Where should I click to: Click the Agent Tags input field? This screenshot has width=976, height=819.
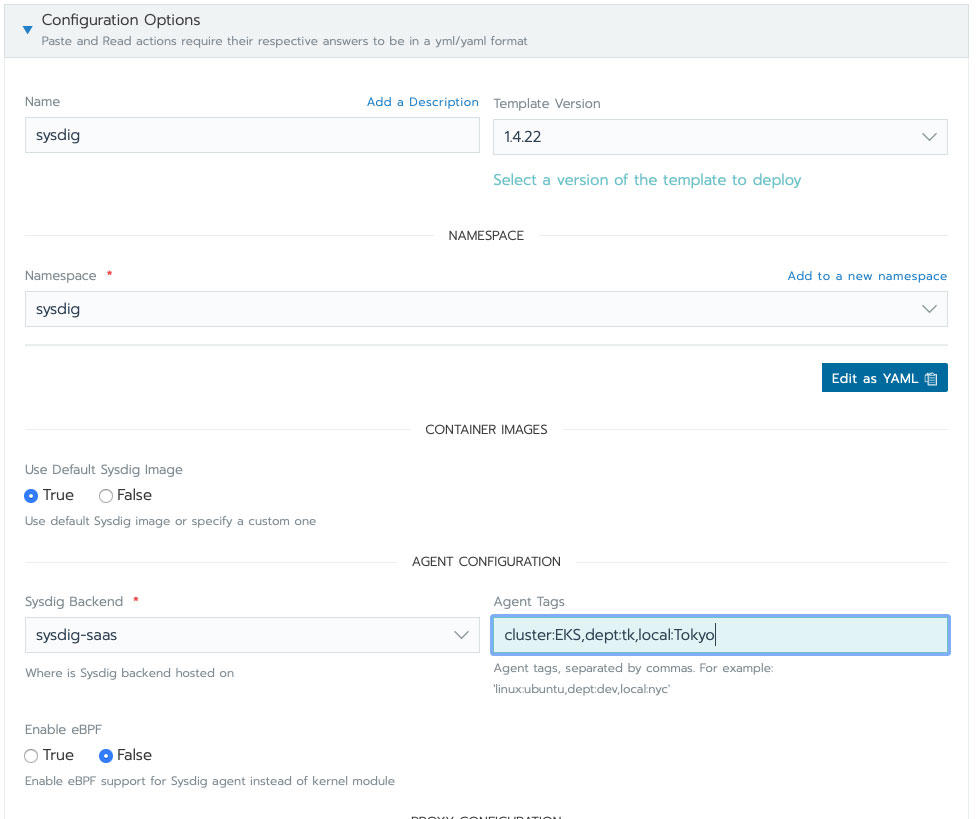pos(720,635)
